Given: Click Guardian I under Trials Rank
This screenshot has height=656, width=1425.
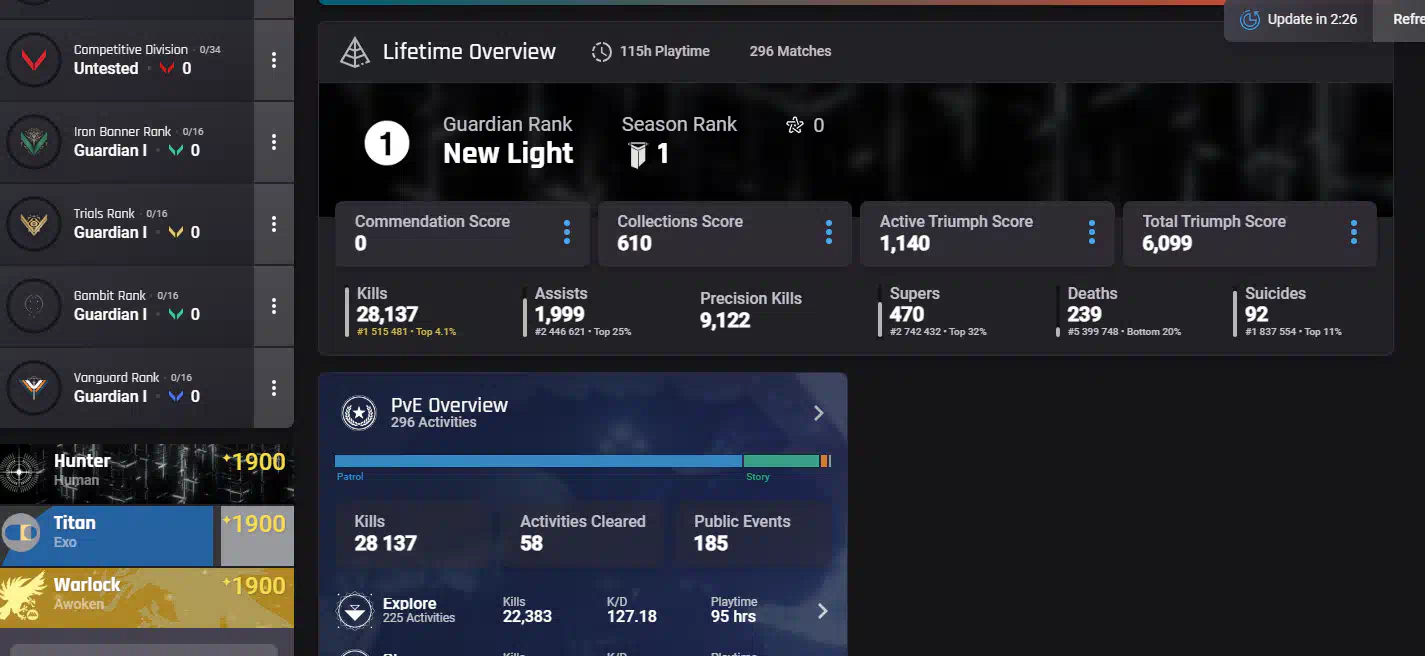Looking at the screenshot, I should 110,233.
